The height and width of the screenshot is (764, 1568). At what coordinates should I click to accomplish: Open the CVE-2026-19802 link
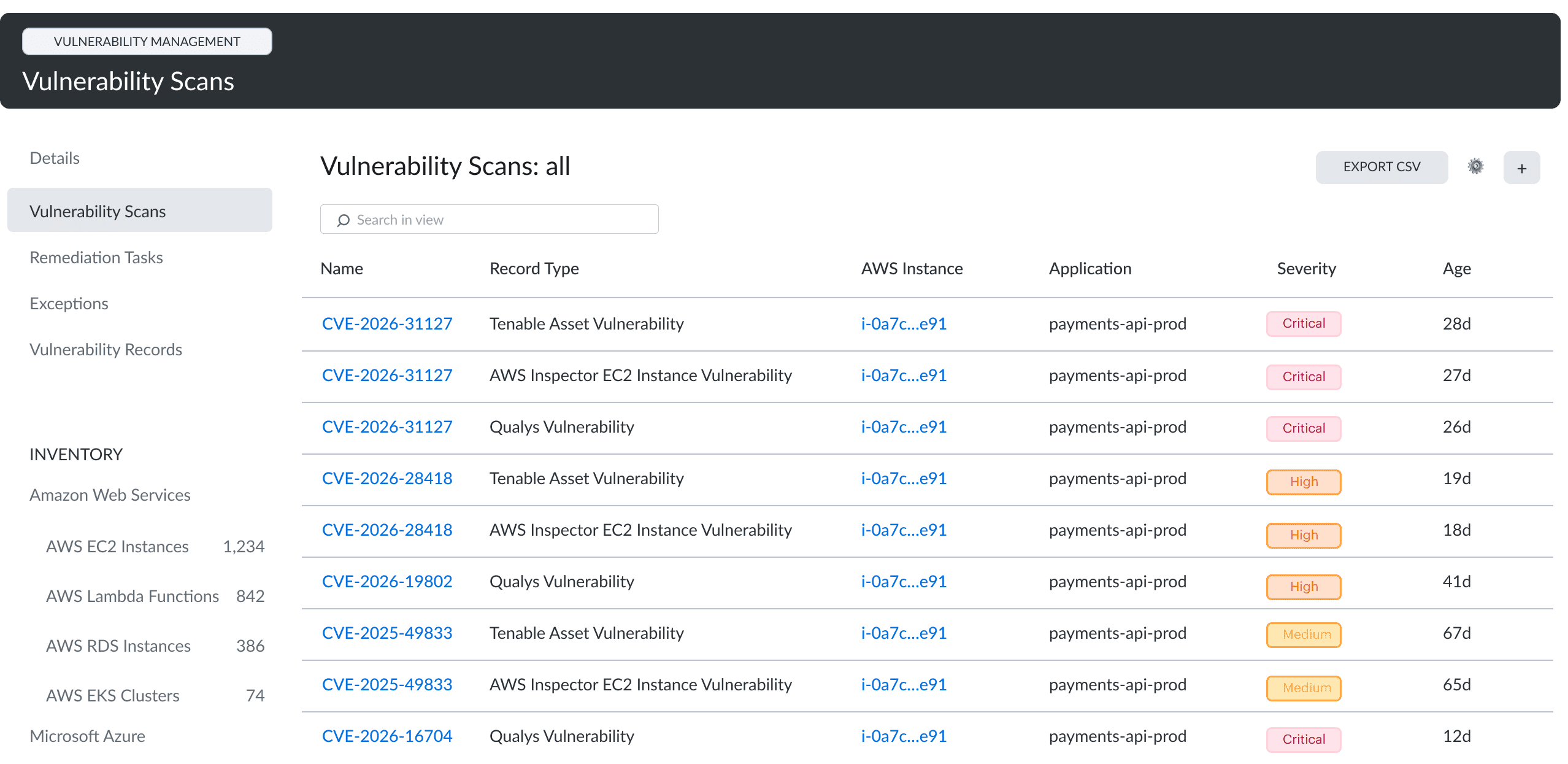tap(387, 581)
